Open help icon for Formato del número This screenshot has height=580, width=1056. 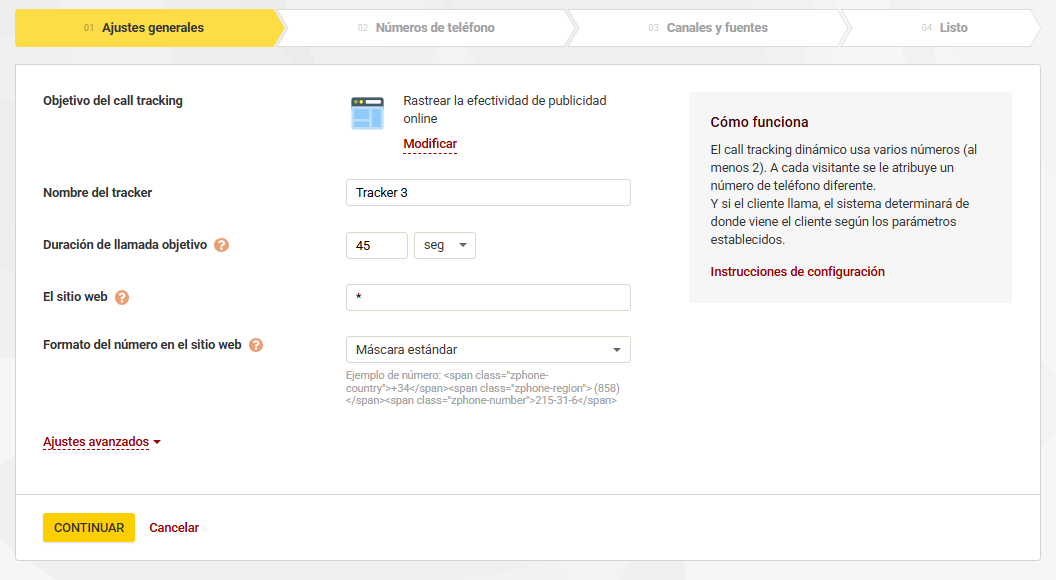coord(256,345)
